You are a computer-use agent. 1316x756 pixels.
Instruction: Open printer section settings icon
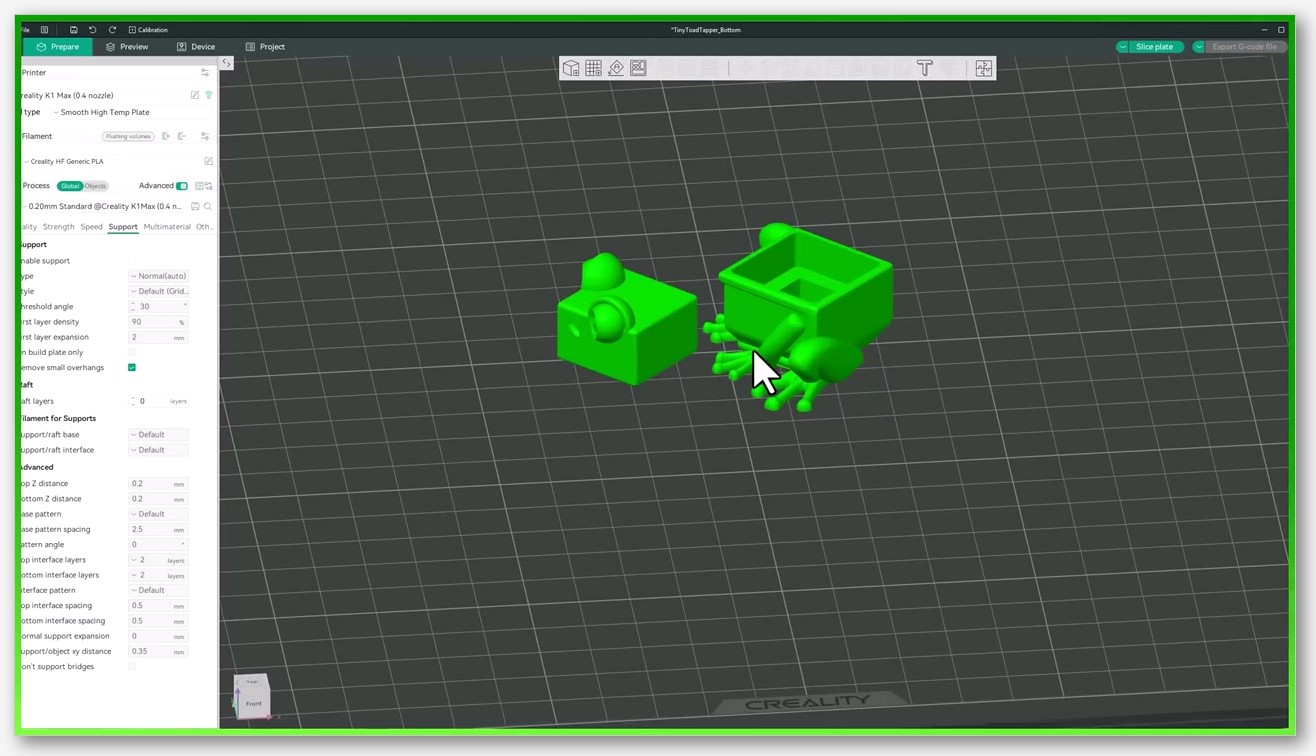click(x=205, y=73)
